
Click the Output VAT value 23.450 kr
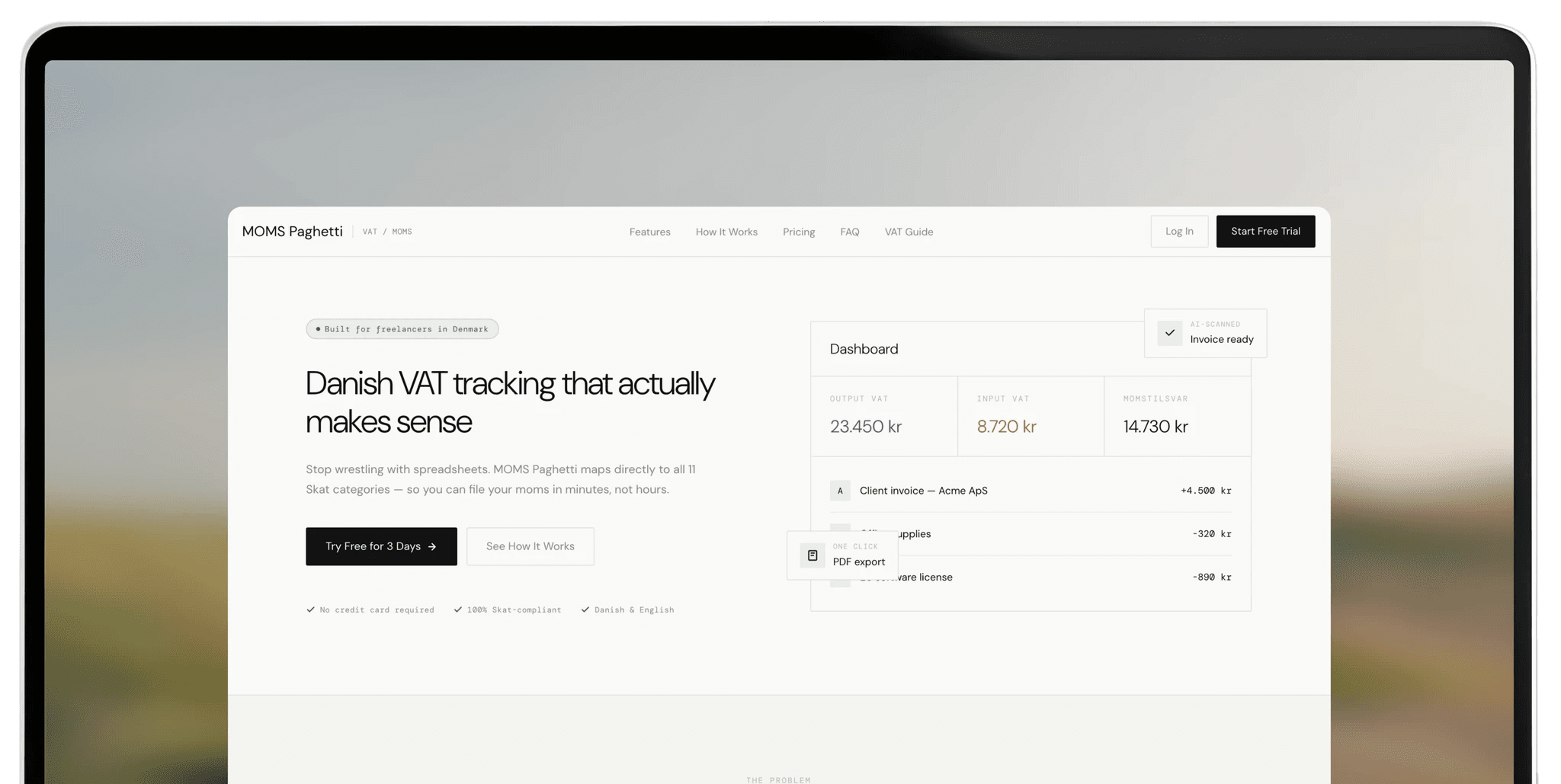click(x=866, y=427)
